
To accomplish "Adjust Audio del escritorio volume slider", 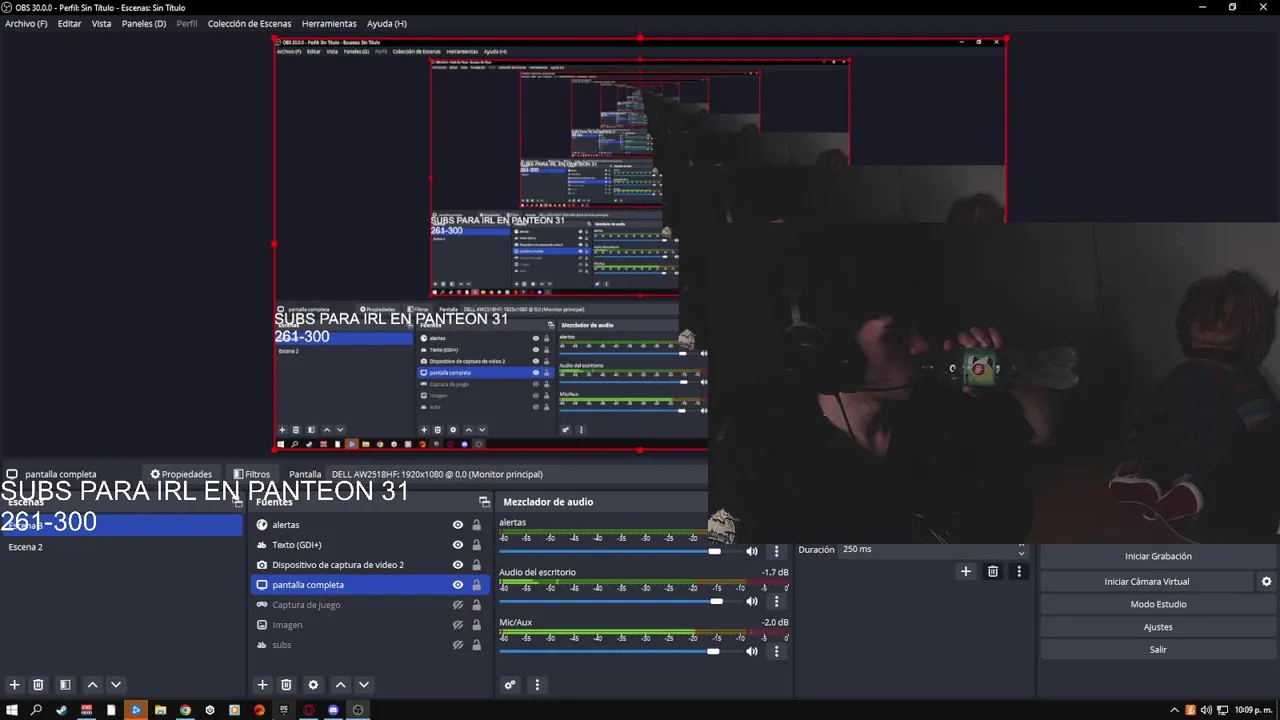I will click(716, 601).
